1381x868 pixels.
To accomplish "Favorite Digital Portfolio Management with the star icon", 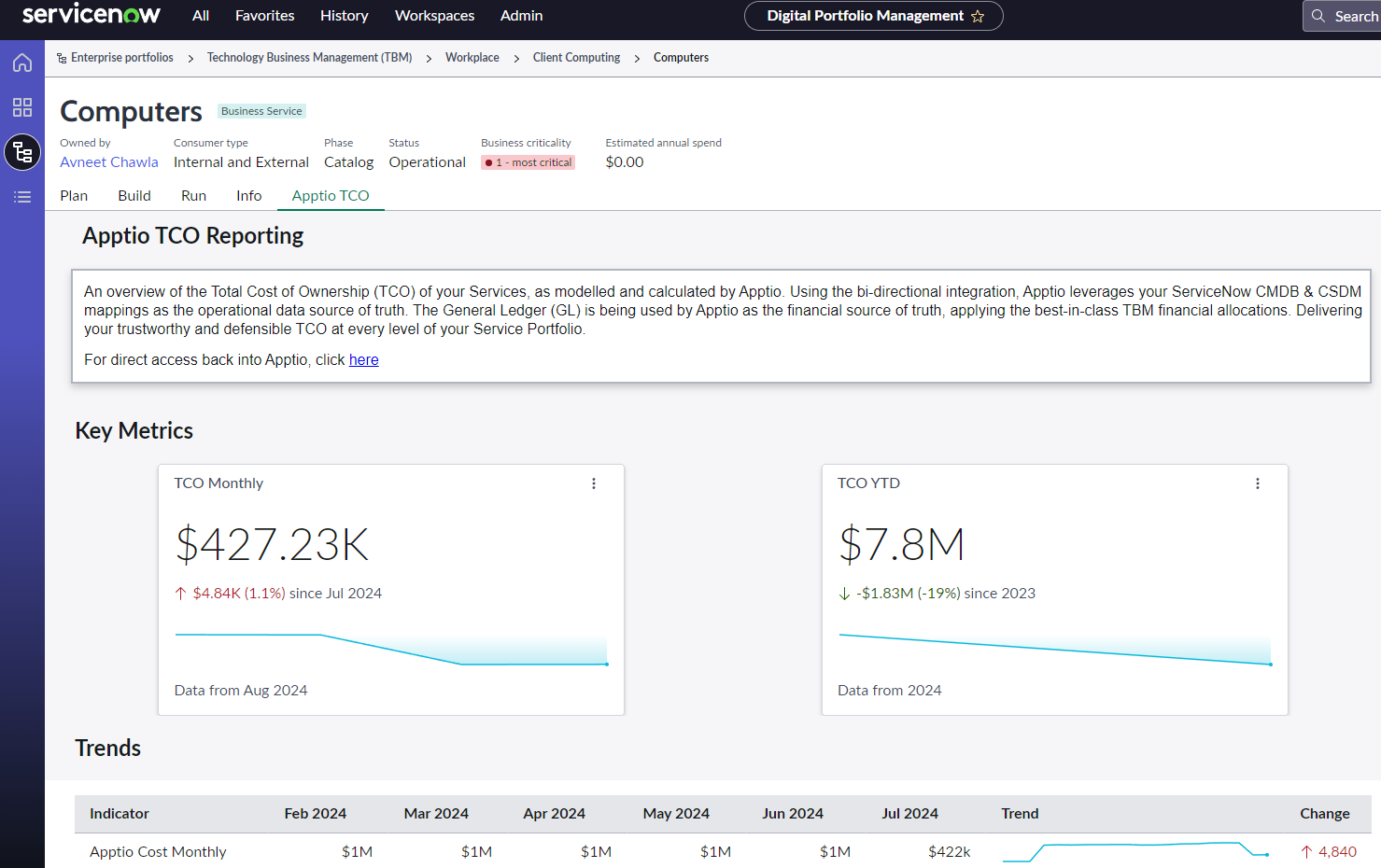I will [978, 16].
